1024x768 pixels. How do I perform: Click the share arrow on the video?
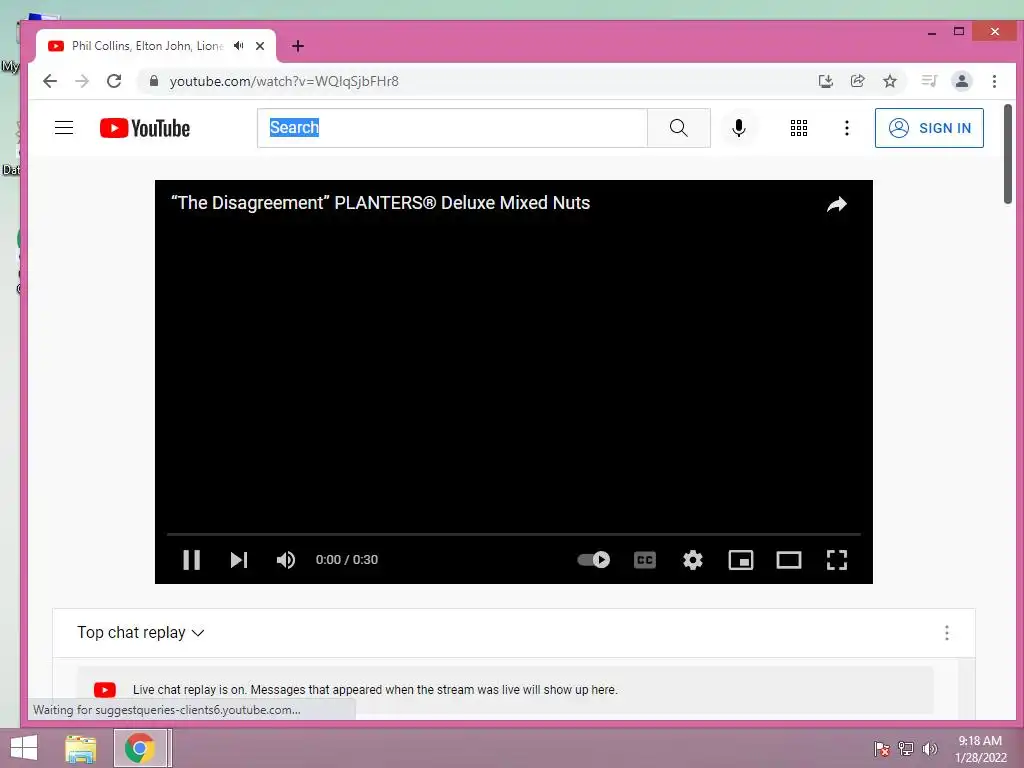click(837, 204)
